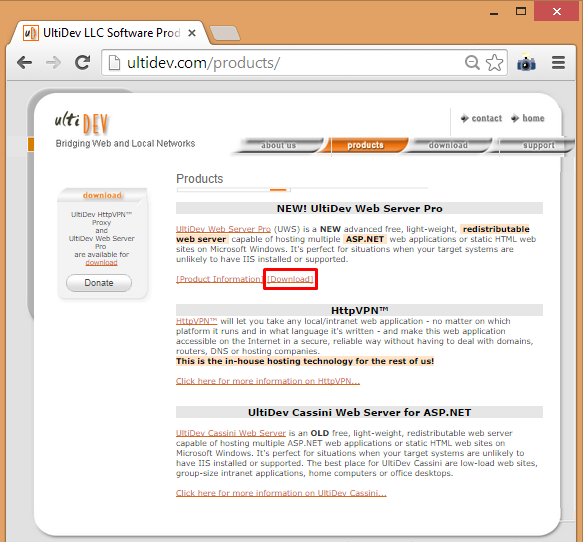
Task: Click the 'NEW! UltiDev Web Server Pro' heading
Action: [360, 209]
